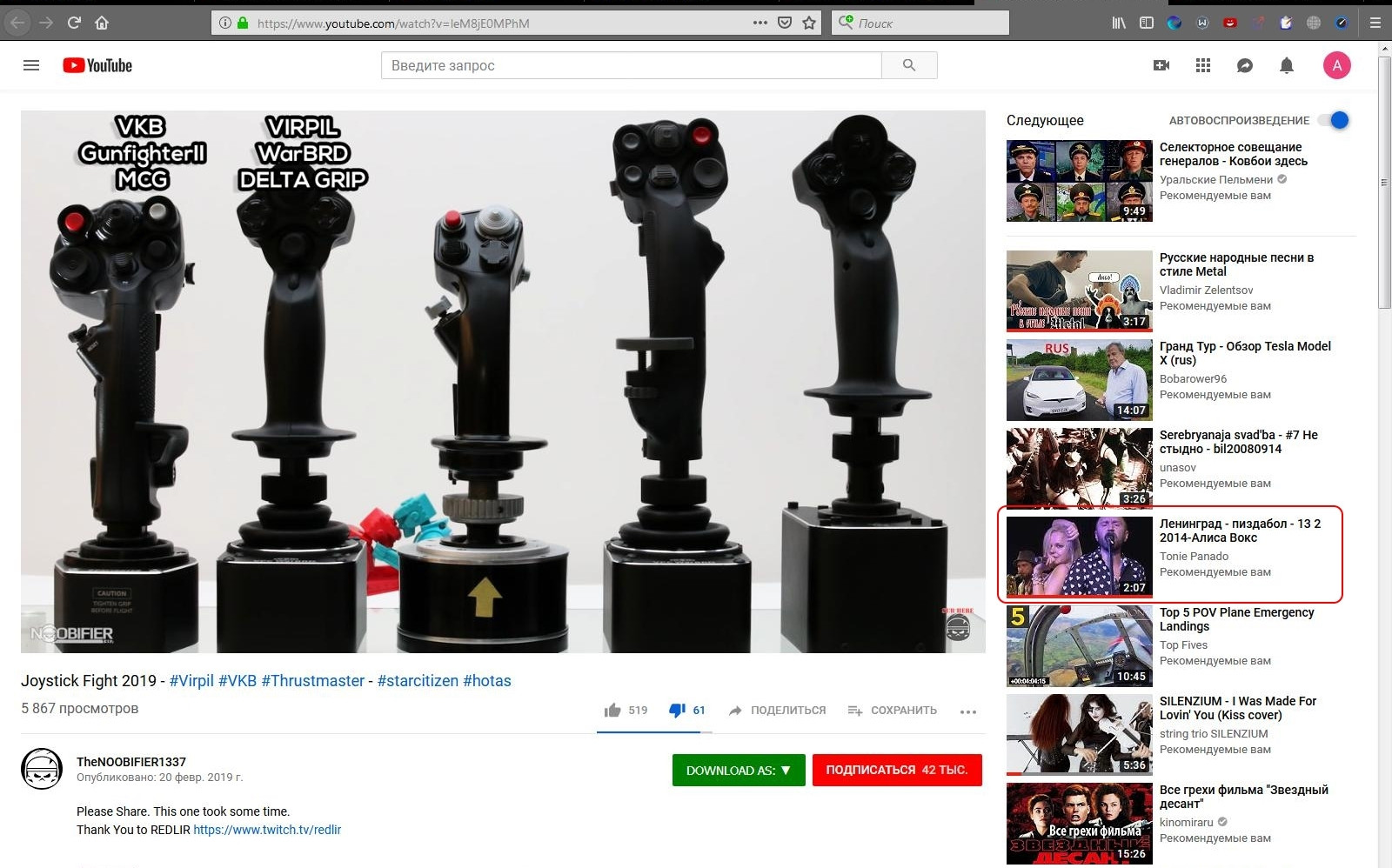This screenshot has height=868, width=1392.
Task: Open the Все грехи фильма Звездный десант thumbnail
Action: pyautogui.click(x=1080, y=824)
